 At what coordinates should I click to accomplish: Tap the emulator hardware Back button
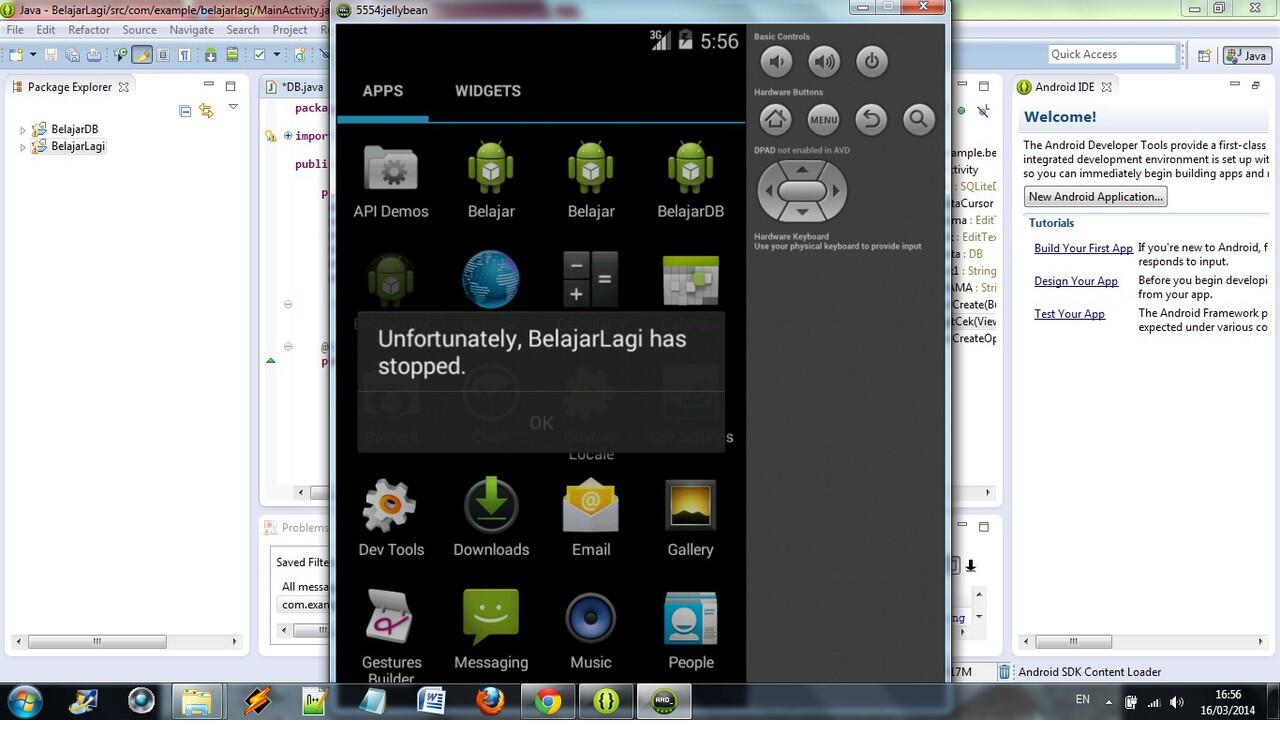871,120
